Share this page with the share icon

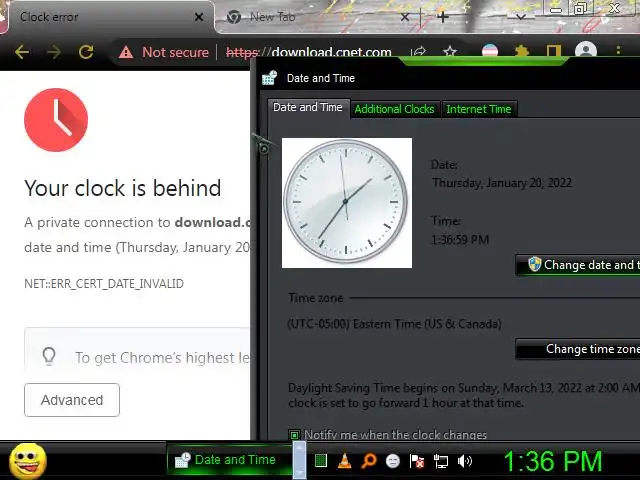tap(419, 52)
